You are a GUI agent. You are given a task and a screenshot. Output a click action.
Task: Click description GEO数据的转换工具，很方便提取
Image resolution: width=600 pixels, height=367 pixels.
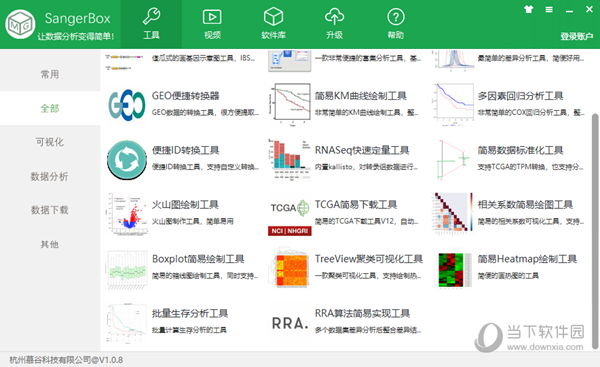click(205, 113)
